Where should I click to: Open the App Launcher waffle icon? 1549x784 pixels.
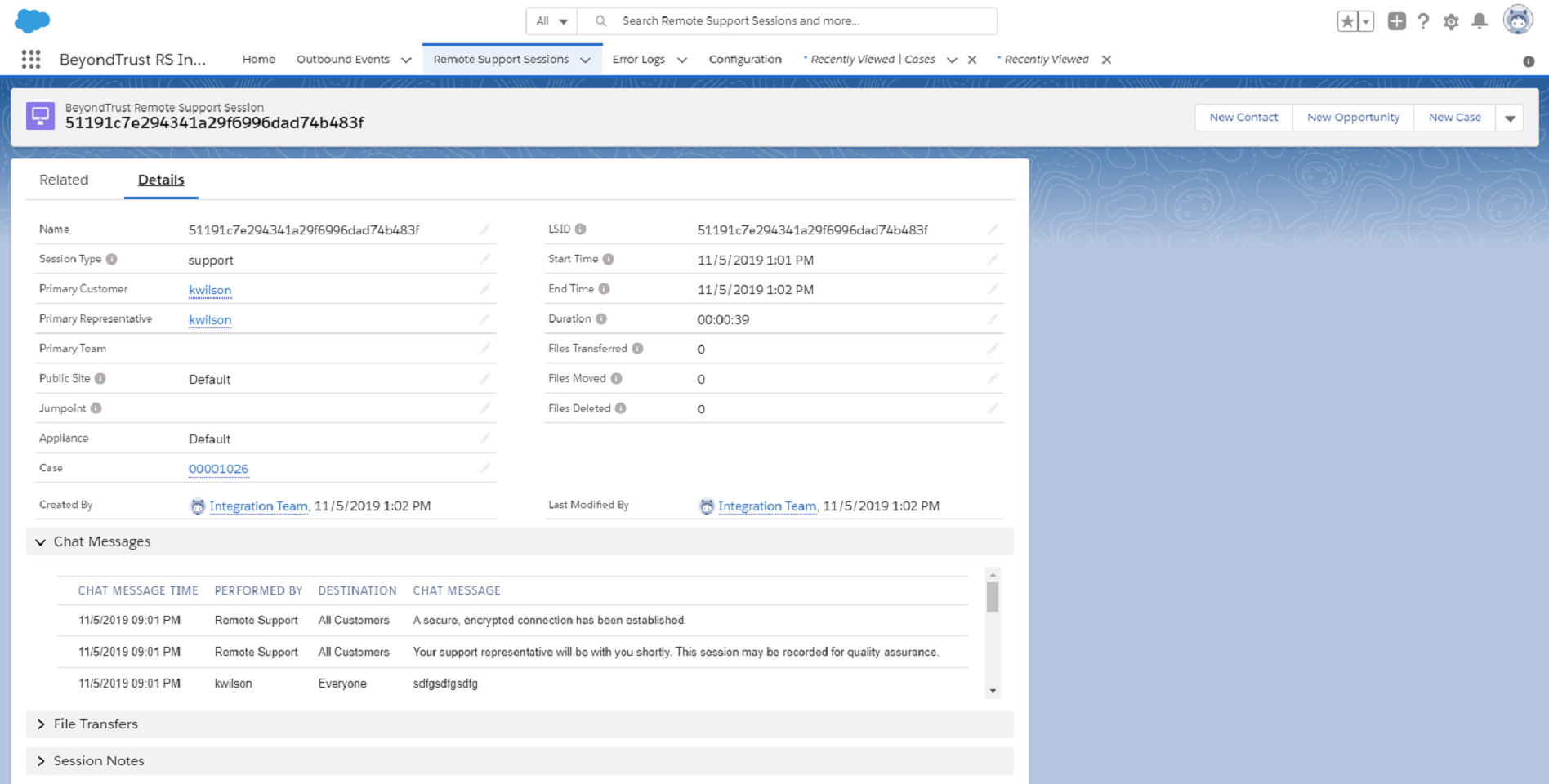30,59
